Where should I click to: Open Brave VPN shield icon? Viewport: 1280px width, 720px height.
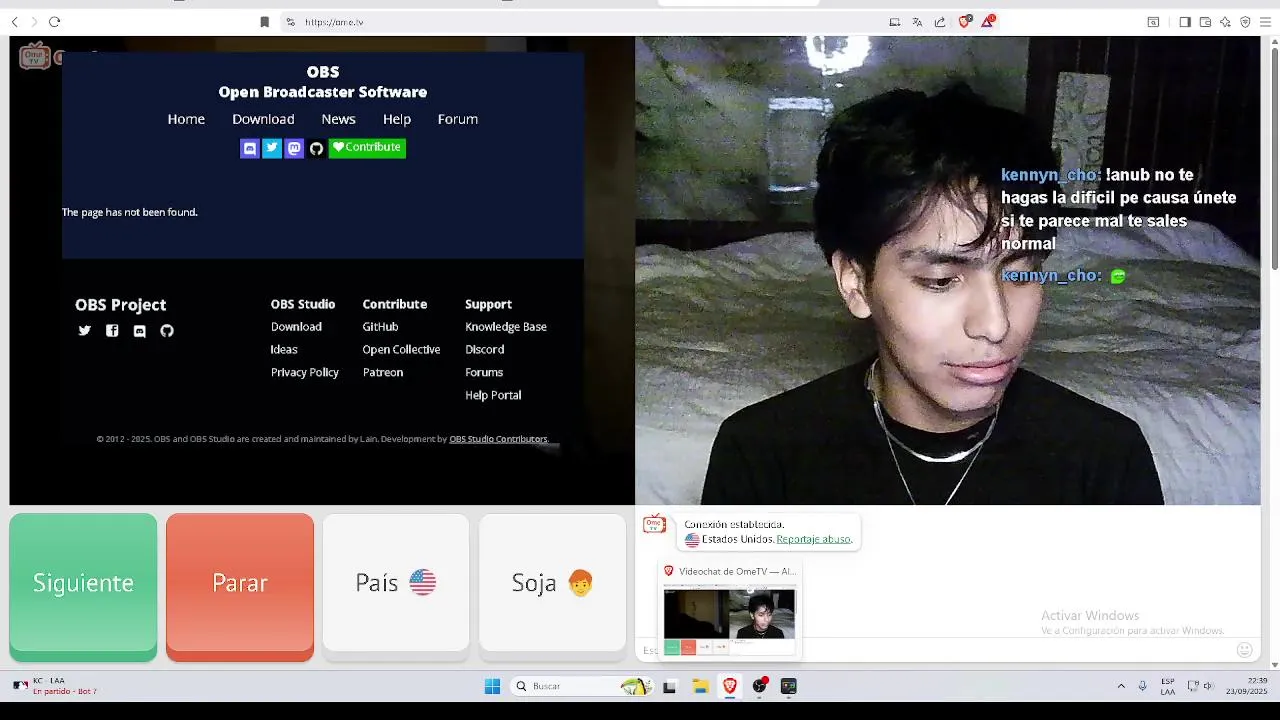coord(1245,22)
